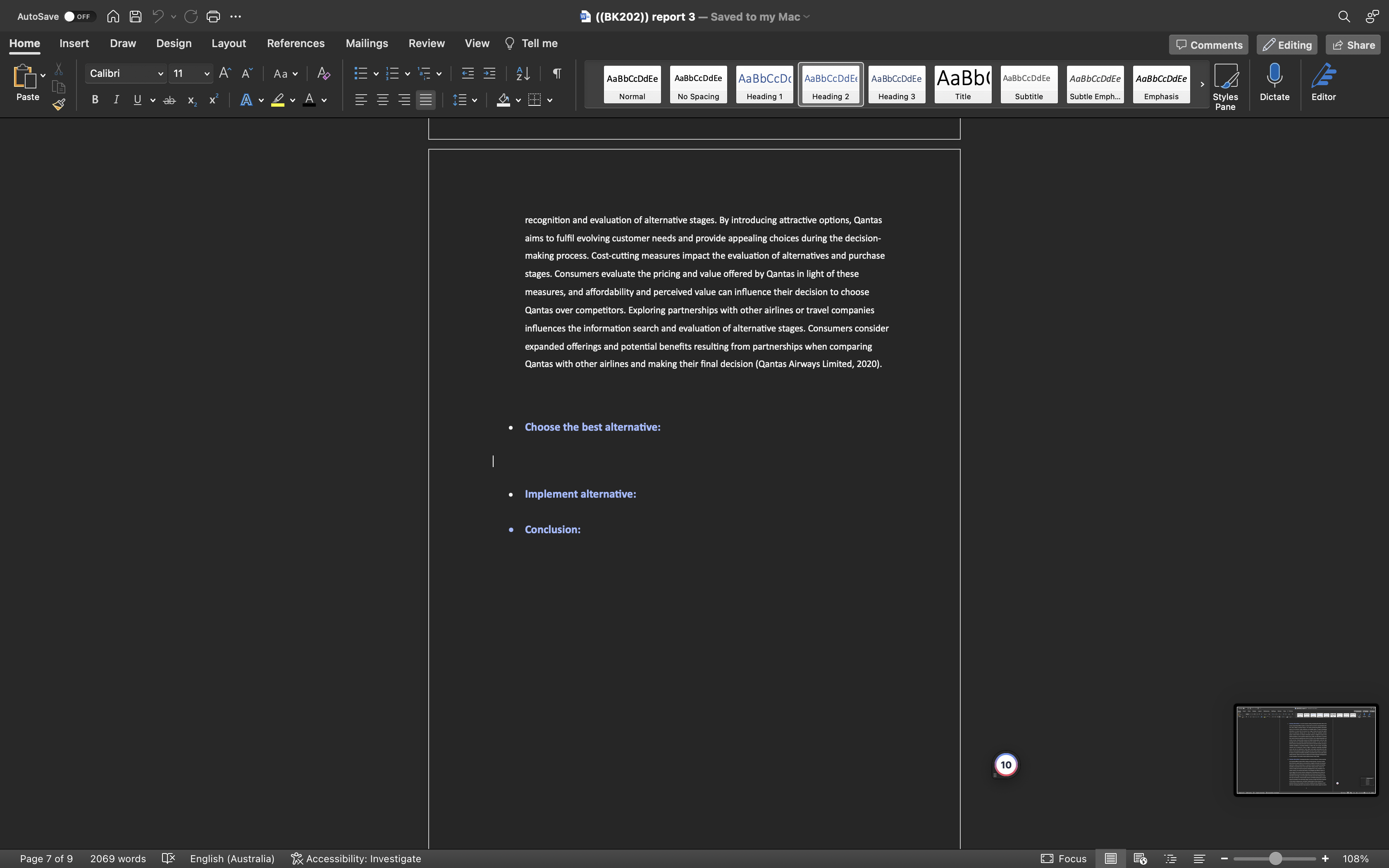This screenshot has height=868, width=1389.
Task: Open the Change Case Aa dropdown
Action: point(286,74)
